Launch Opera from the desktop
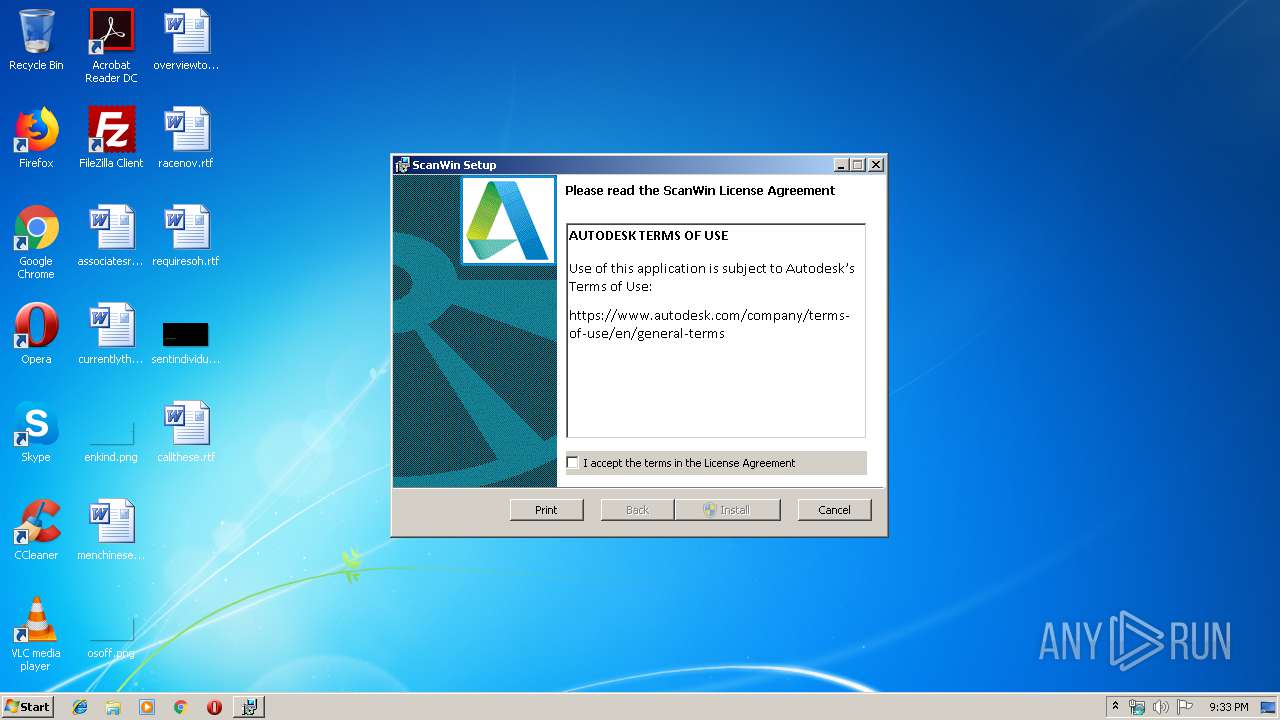The width and height of the screenshot is (1280, 720). (36, 334)
